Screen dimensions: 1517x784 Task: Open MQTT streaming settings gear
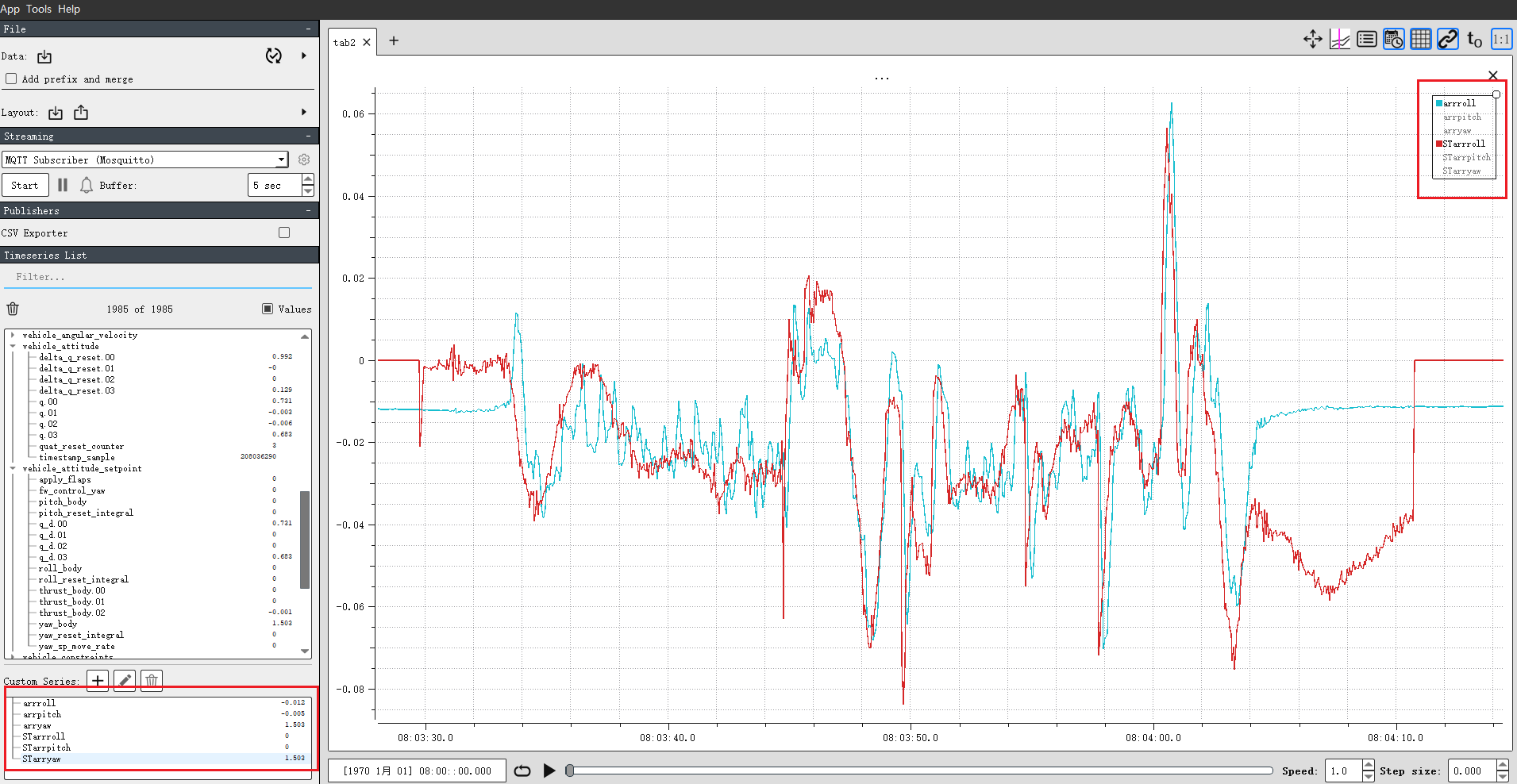(304, 159)
